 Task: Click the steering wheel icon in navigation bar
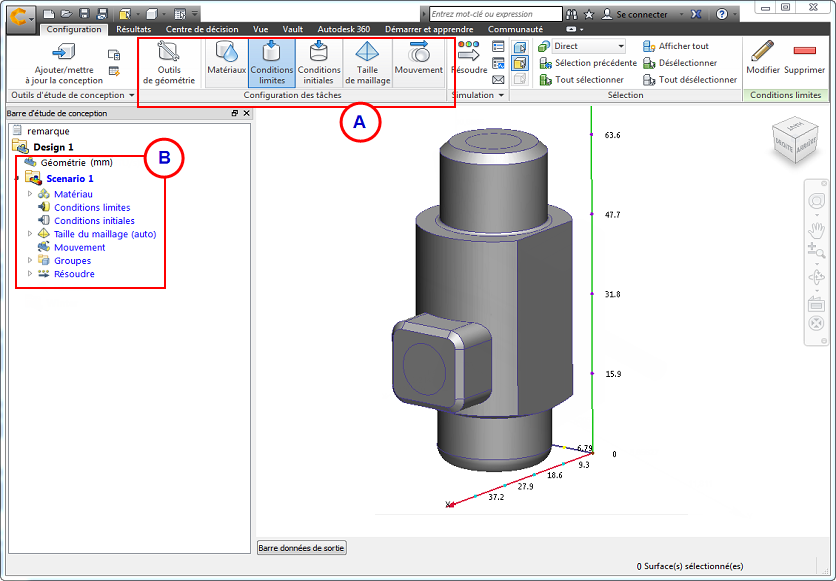click(816, 201)
